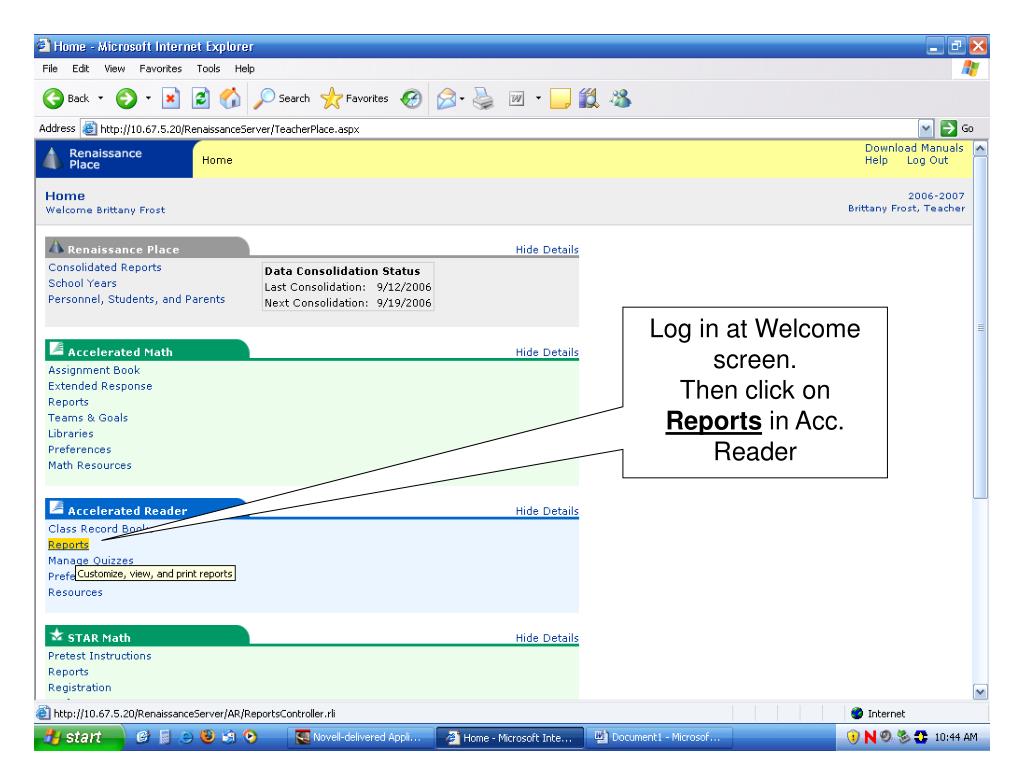
Task: Click the Research books toolbar icon
Action: tap(588, 99)
